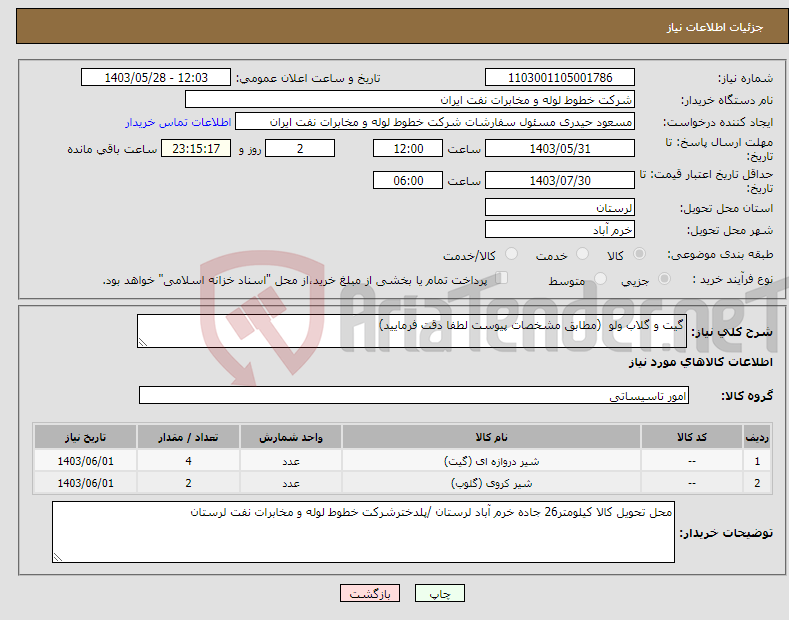Click the price validity date 1403/07/30
Screen dimensions: 789x620
pyautogui.click(x=560, y=180)
